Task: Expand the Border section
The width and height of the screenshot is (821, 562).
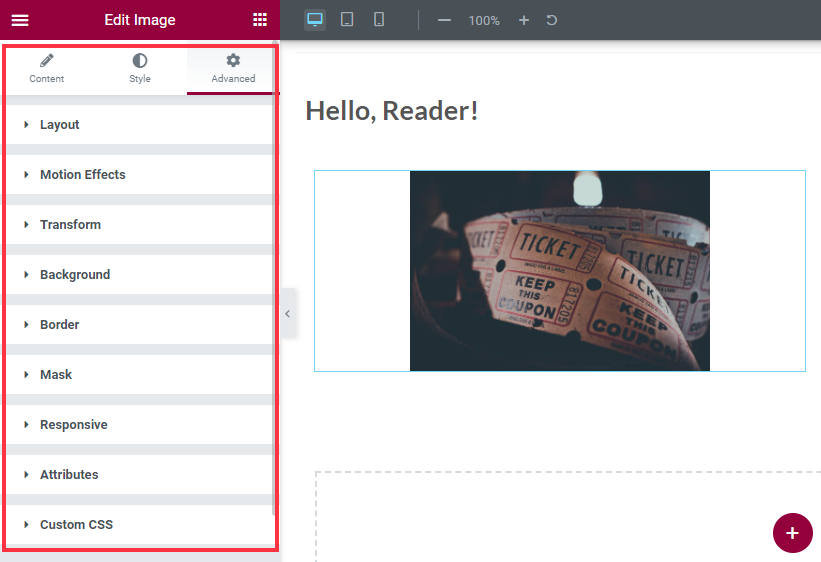Action: coord(140,325)
